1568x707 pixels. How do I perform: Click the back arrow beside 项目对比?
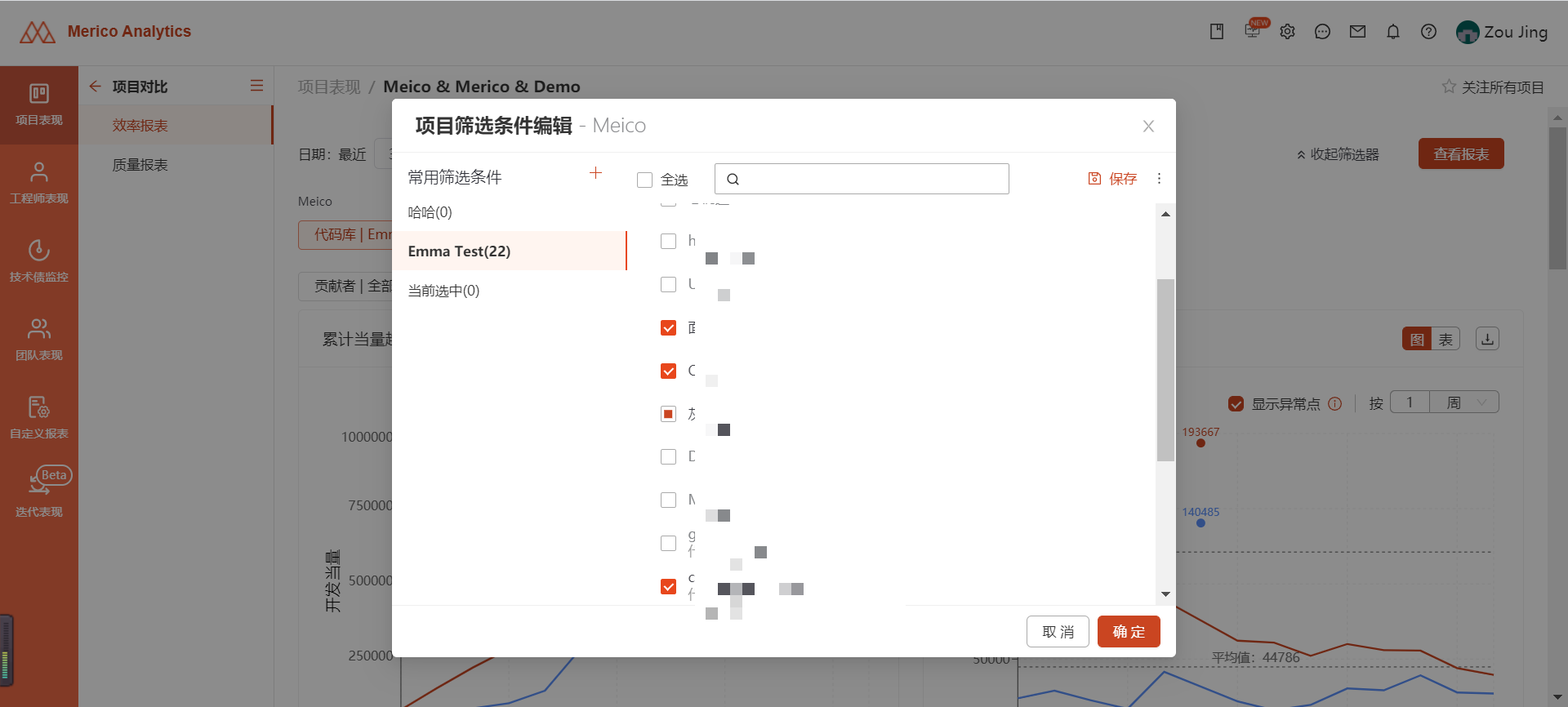(x=96, y=86)
